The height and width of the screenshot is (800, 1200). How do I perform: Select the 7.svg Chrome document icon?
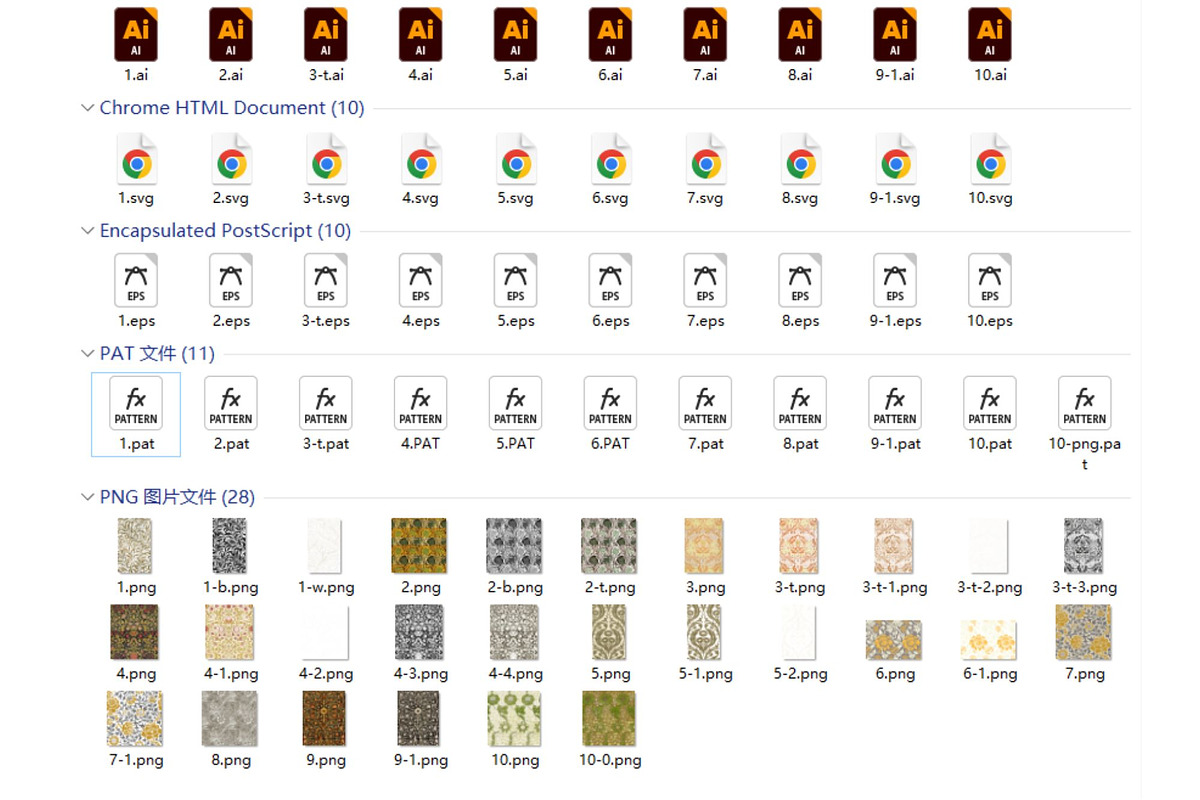tap(706, 160)
